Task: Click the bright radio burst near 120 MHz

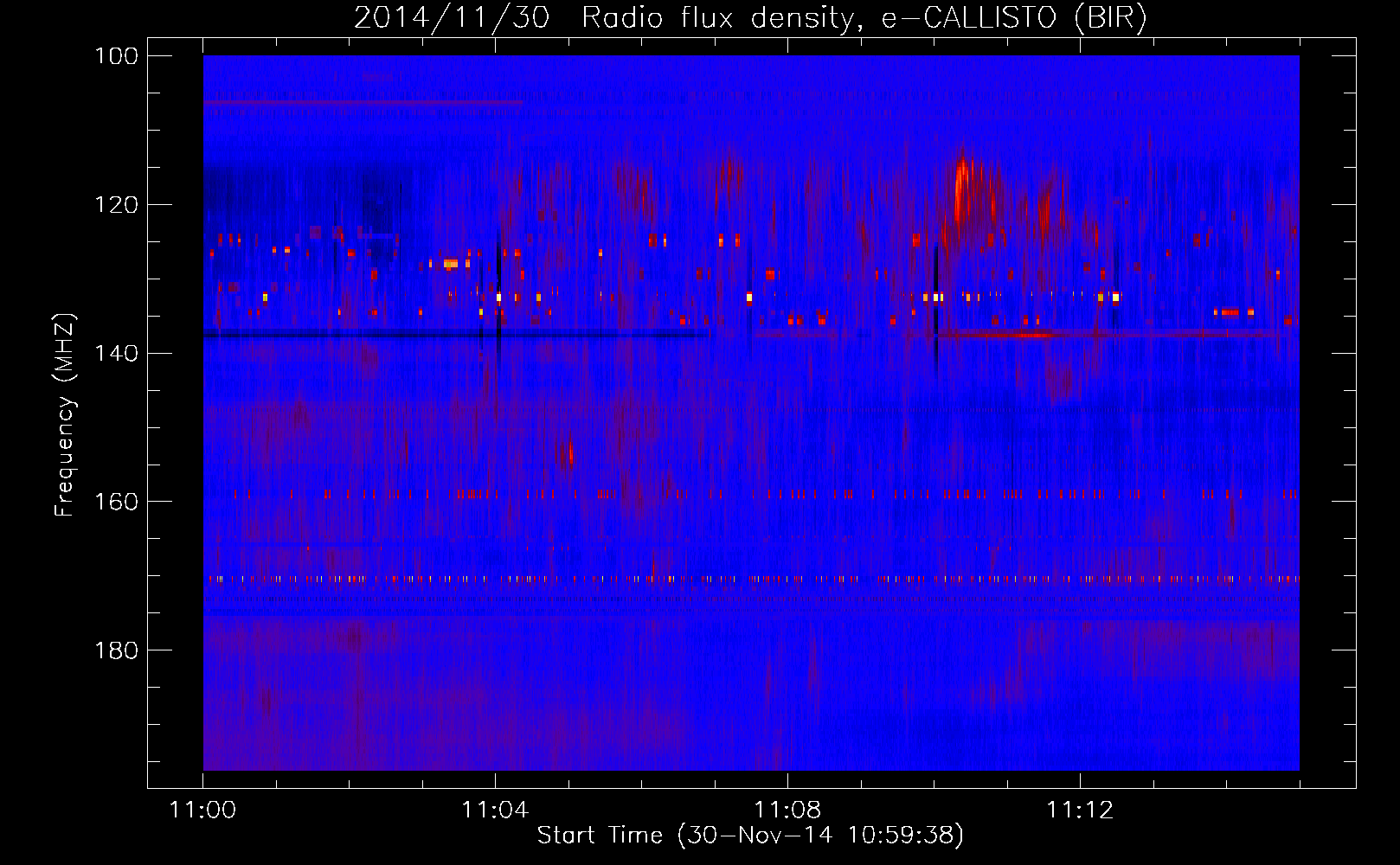Action: [x=963, y=192]
